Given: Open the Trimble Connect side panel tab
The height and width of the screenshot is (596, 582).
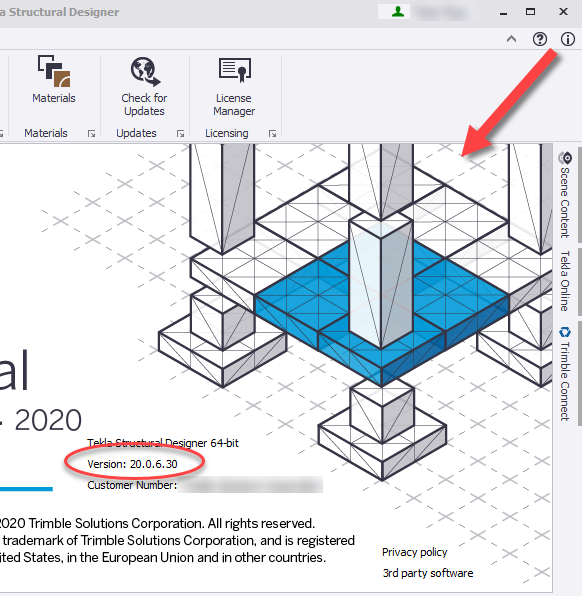Looking at the screenshot, I should point(565,374).
